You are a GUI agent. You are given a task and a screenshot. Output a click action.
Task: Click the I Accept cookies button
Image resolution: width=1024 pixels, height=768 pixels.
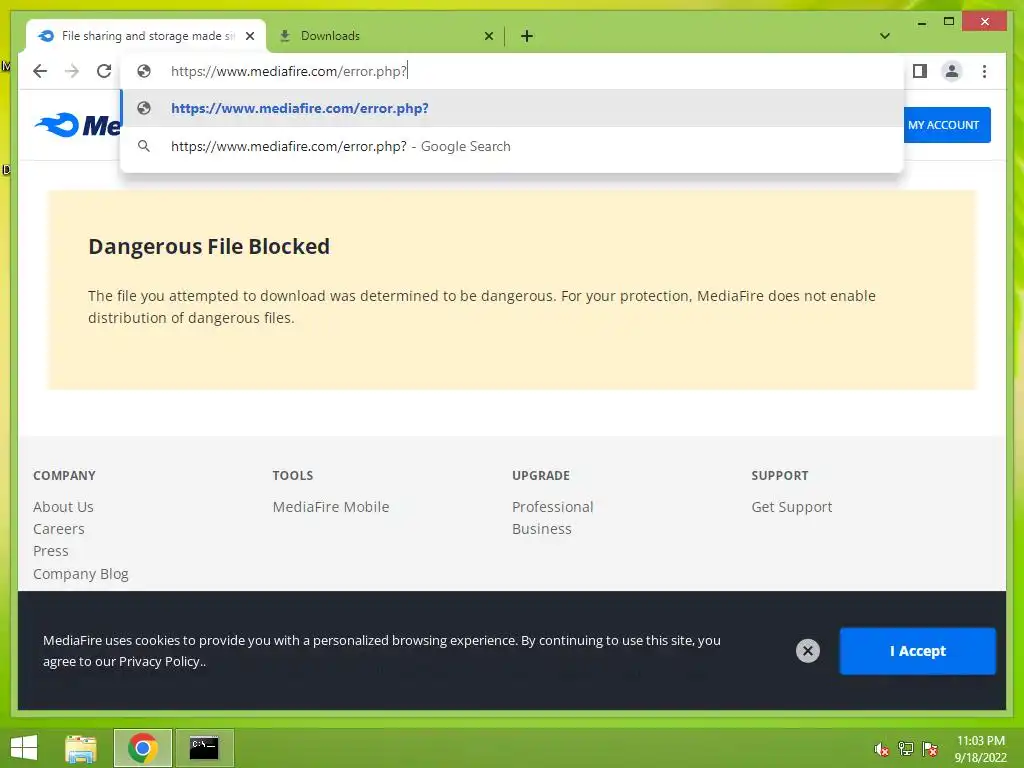[x=917, y=650]
